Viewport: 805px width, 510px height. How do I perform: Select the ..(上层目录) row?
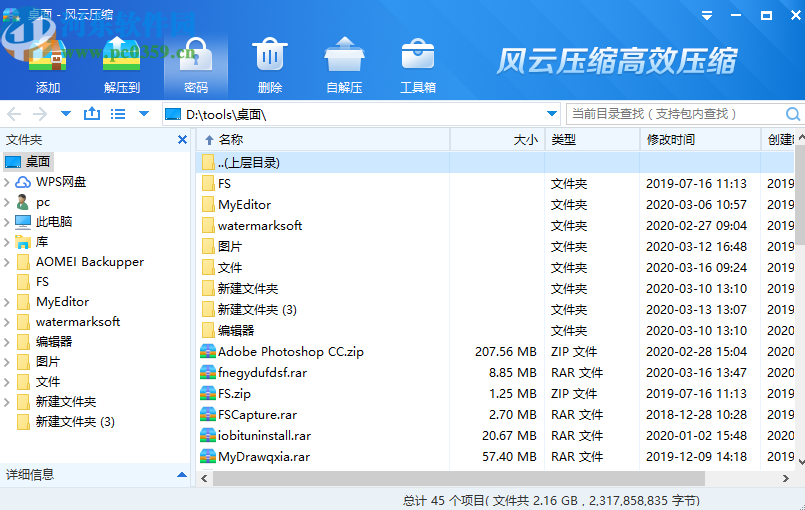[495, 163]
